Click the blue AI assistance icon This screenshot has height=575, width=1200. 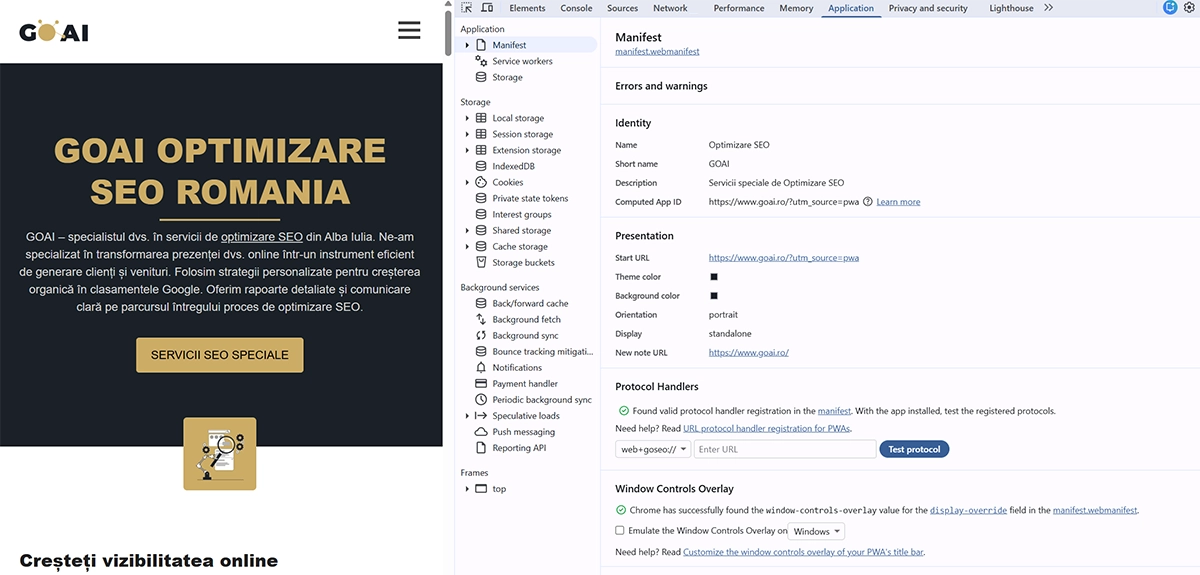1171,8
